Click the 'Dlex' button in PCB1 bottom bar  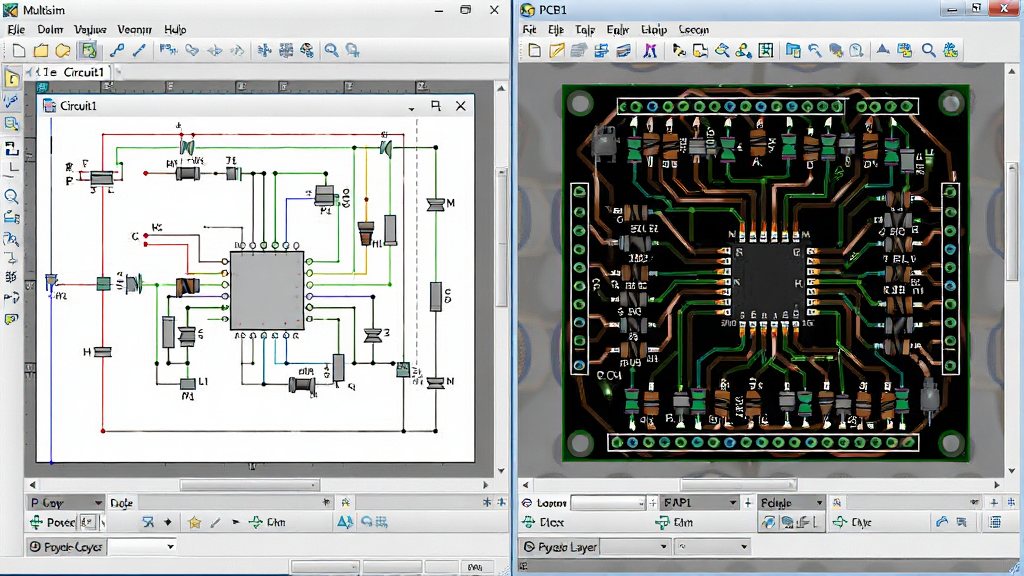[x=543, y=522]
